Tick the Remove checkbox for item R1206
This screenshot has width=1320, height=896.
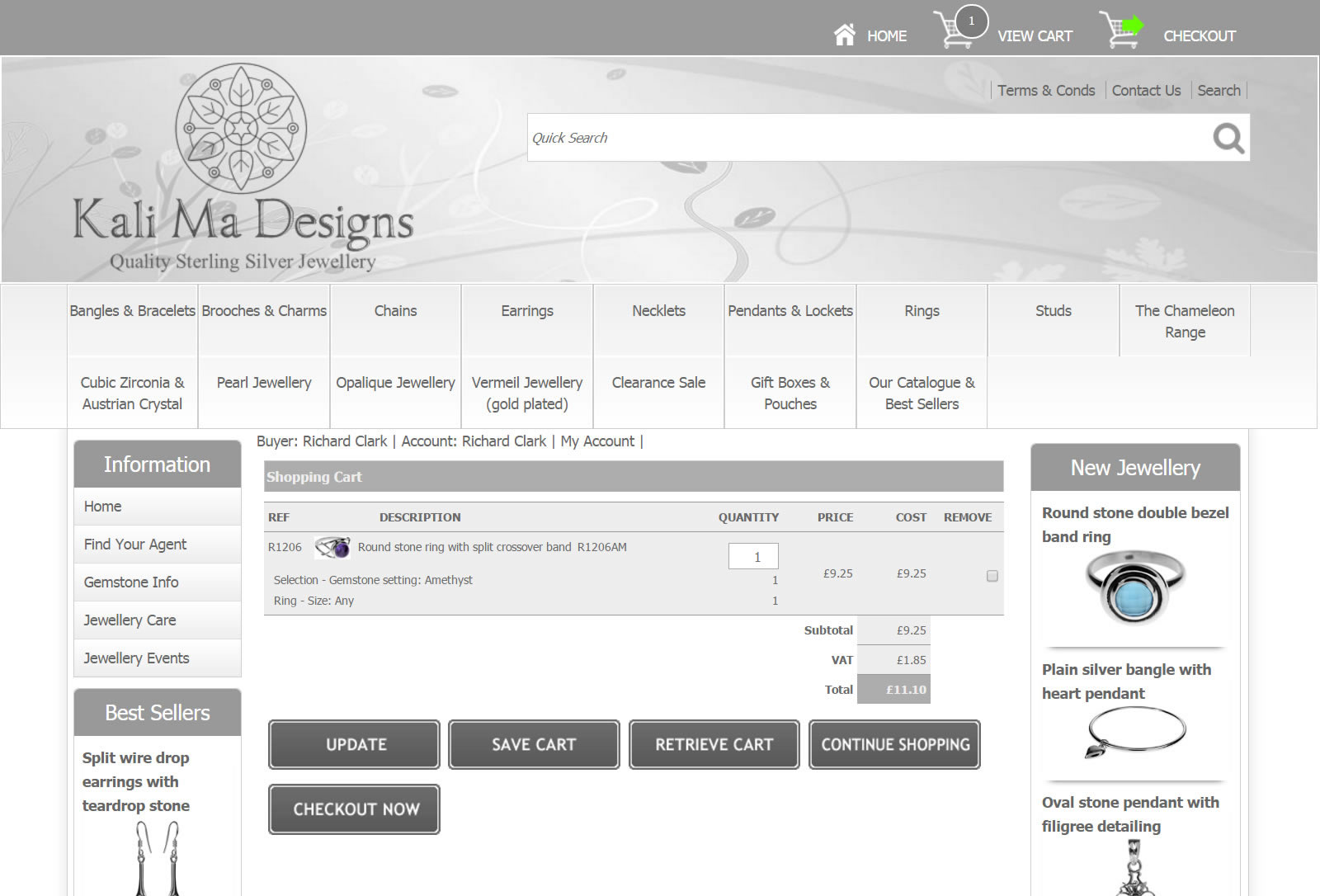[992, 576]
